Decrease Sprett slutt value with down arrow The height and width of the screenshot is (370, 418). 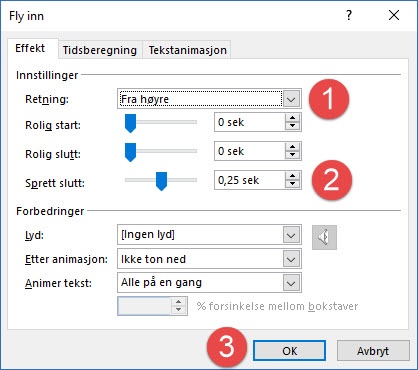pos(293,184)
